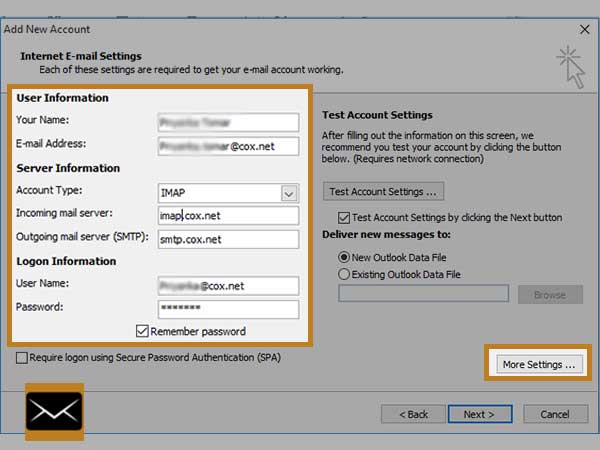Cancel the Add New Account dialog

click(555, 414)
